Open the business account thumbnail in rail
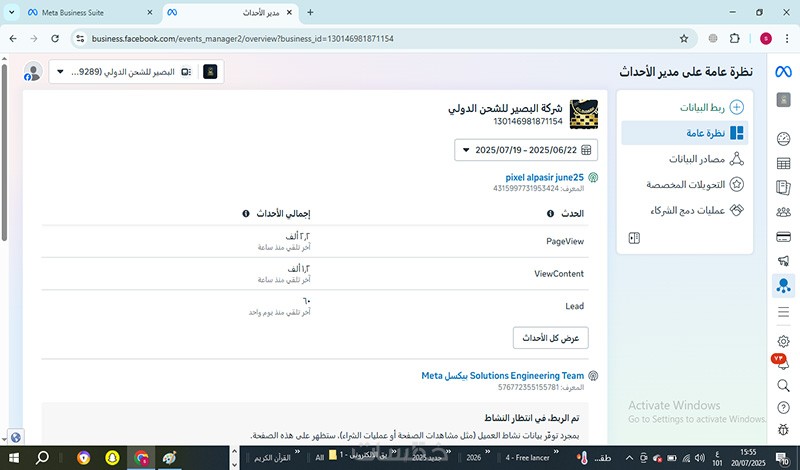This screenshot has height=470, width=800. pos(783,100)
